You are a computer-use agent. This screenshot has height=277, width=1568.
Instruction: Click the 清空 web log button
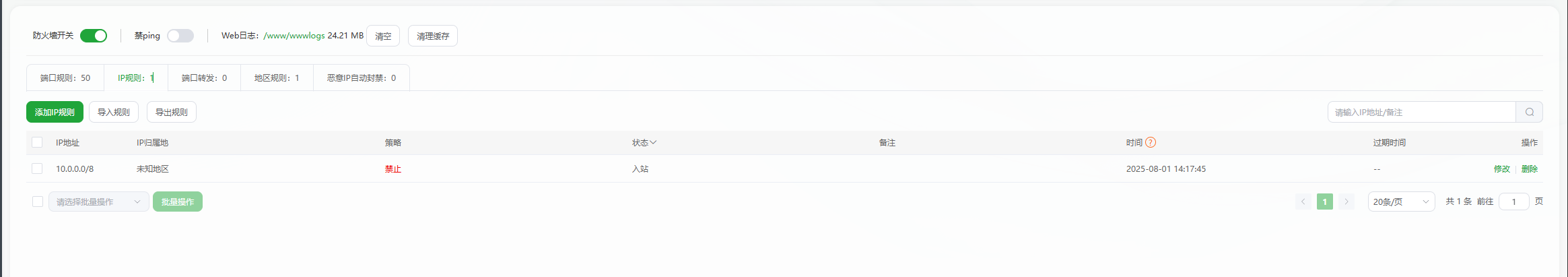pyautogui.click(x=383, y=36)
